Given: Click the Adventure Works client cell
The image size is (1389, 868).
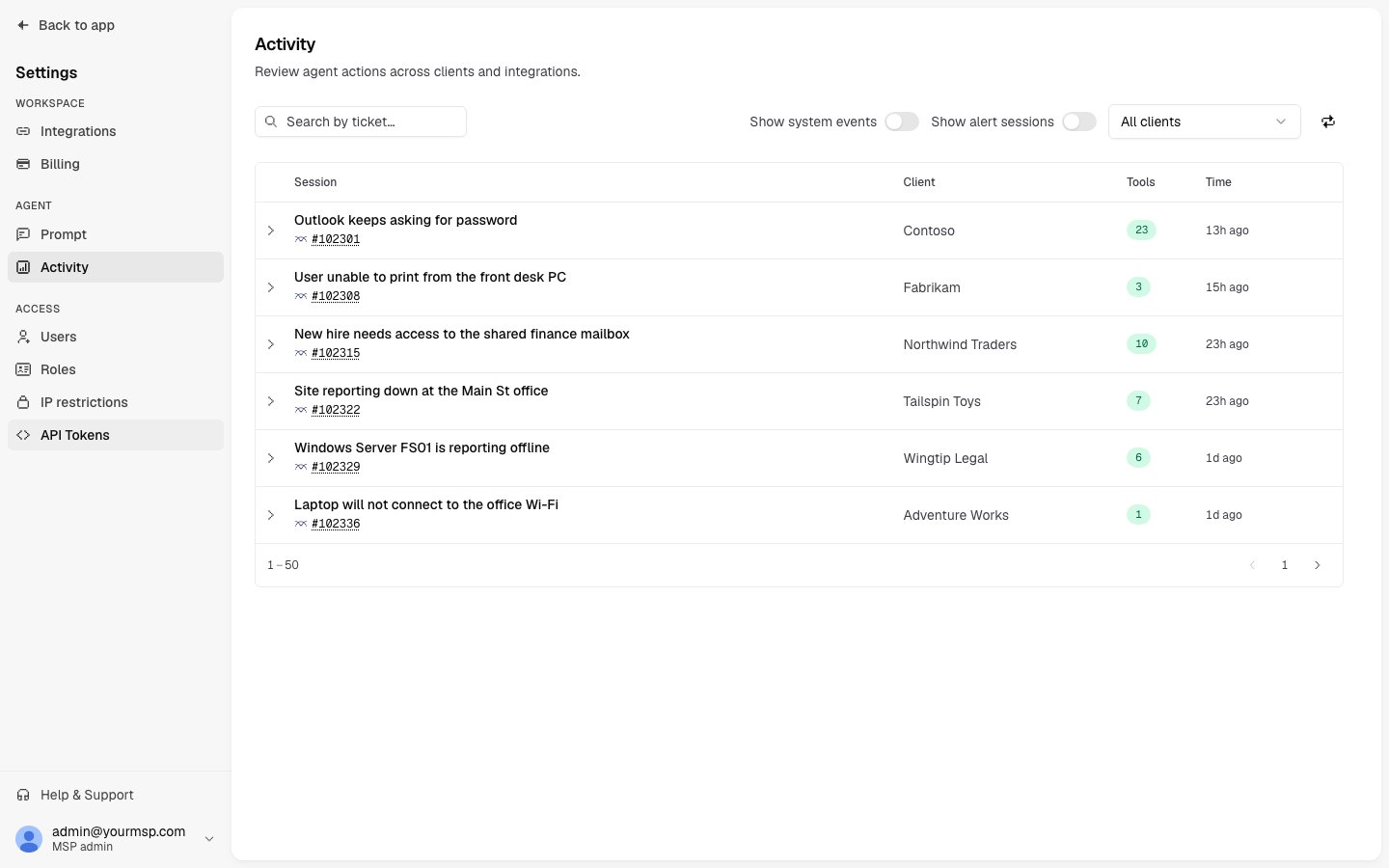Looking at the screenshot, I should click(x=956, y=515).
